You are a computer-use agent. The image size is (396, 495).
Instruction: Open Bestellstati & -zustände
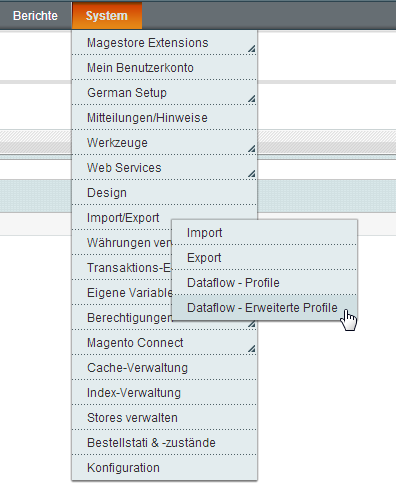pyautogui.click(x=164, y=443)
